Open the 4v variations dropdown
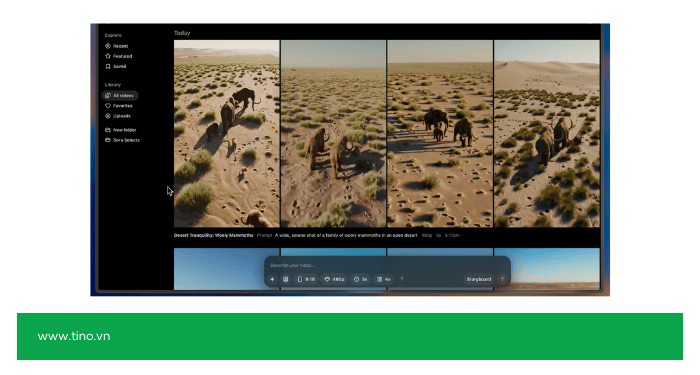The height and width of the screenshot is (375, 700). click(383, 279)
